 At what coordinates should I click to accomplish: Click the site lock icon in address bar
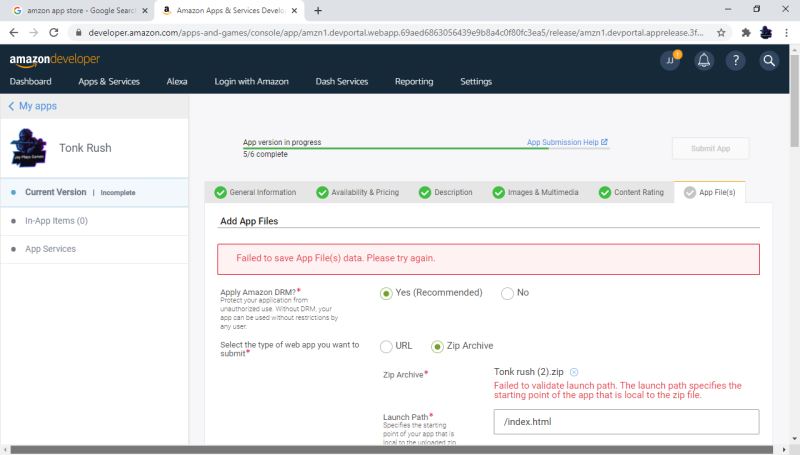(78, 33)
